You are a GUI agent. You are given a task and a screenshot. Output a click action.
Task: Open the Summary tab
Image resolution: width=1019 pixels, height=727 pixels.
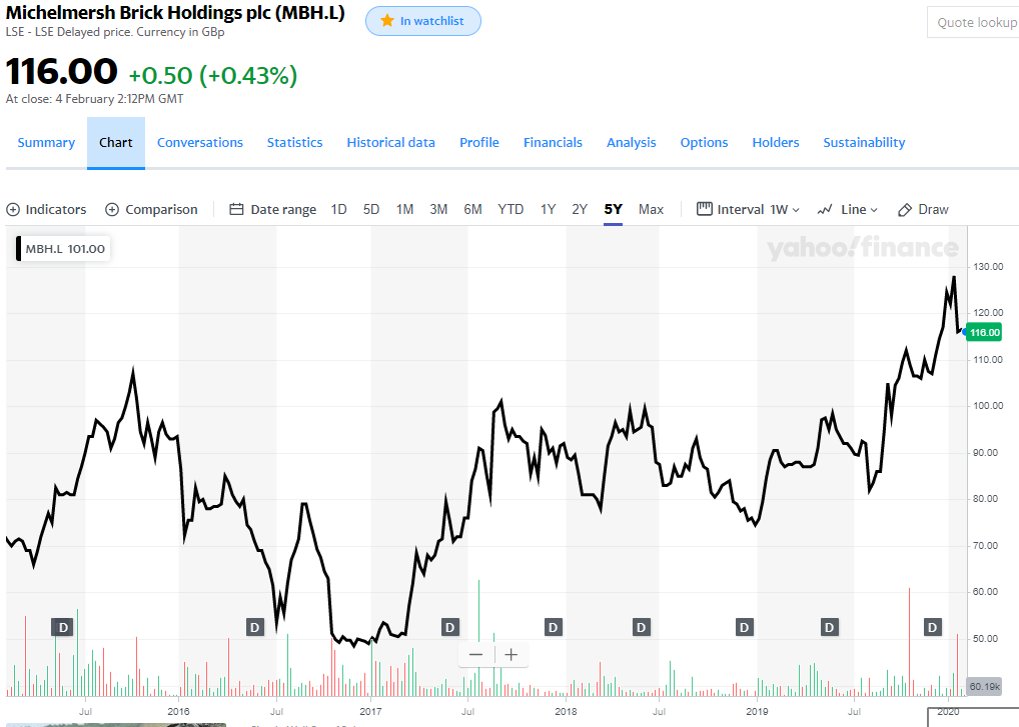[46, 142]
